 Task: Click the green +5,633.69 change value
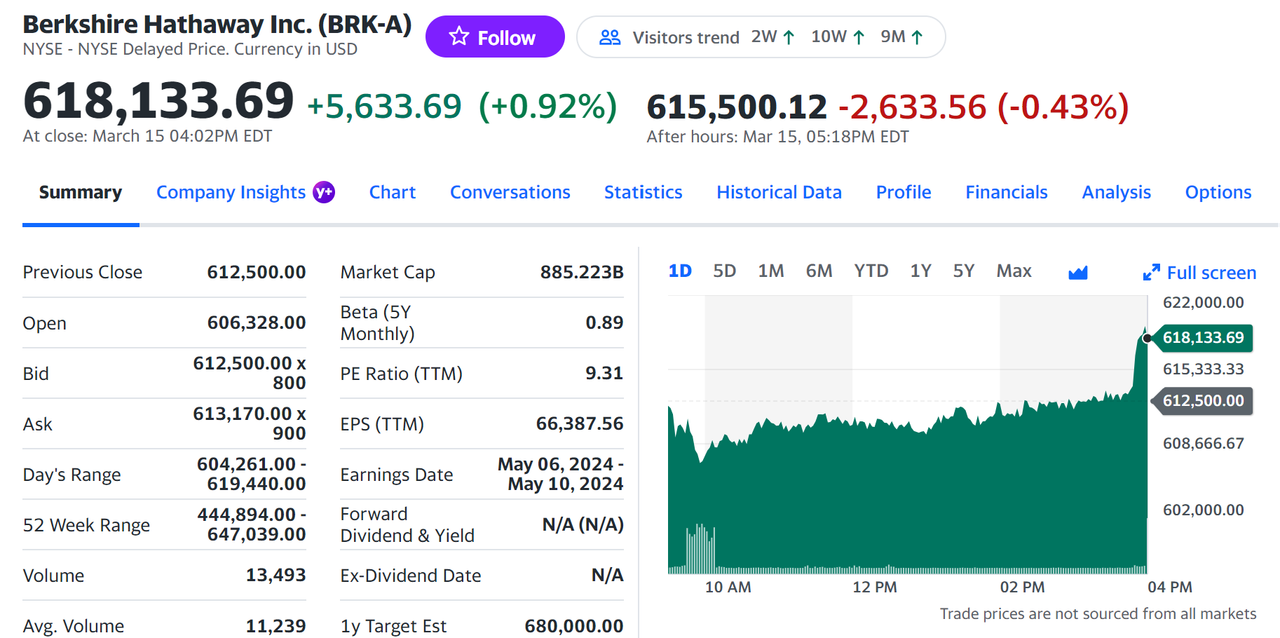click(384, 106)
